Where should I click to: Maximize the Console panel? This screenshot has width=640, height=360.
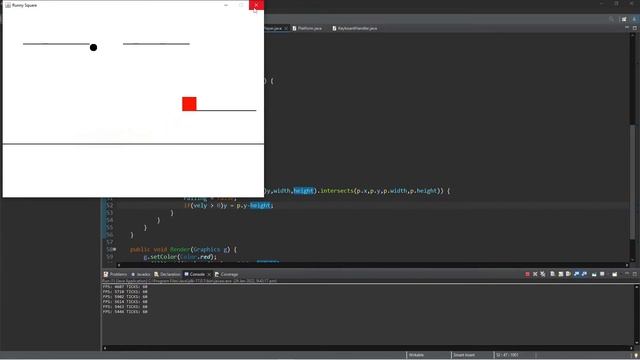(635, 274)
